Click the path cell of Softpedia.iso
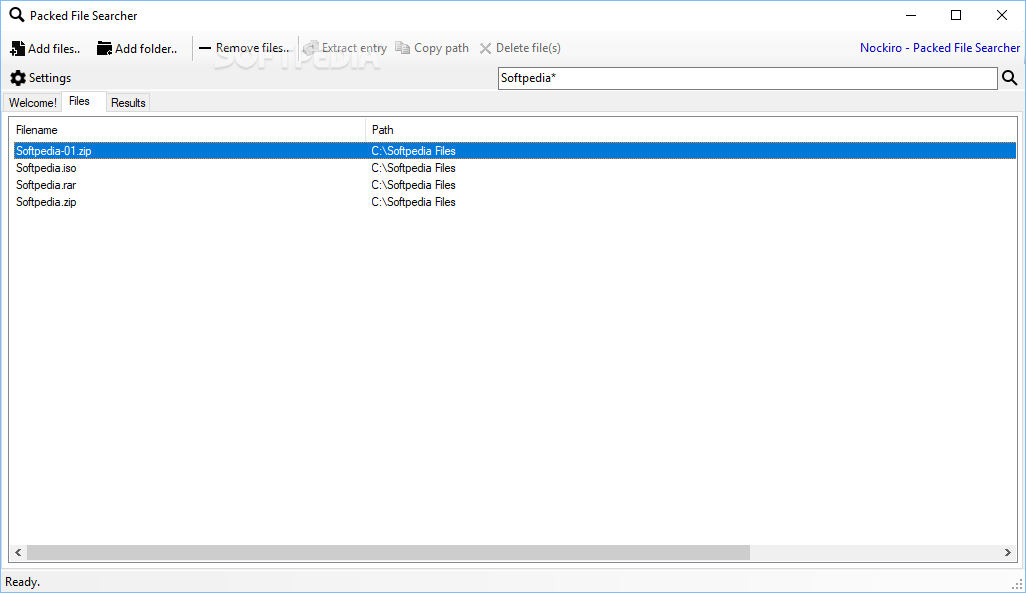 coord(414,168)
